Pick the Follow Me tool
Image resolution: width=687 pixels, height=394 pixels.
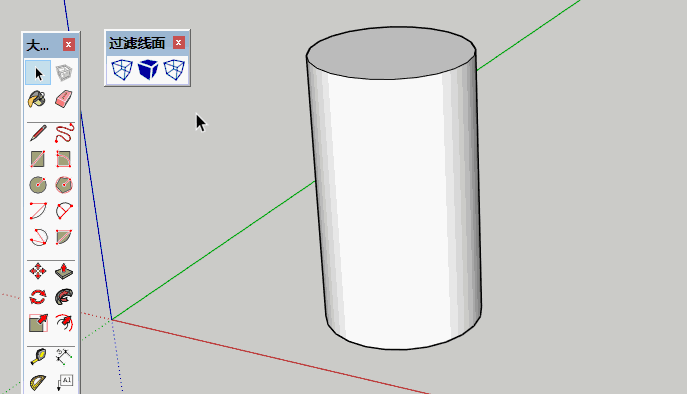pyautogui.click(x=64, y=297)
